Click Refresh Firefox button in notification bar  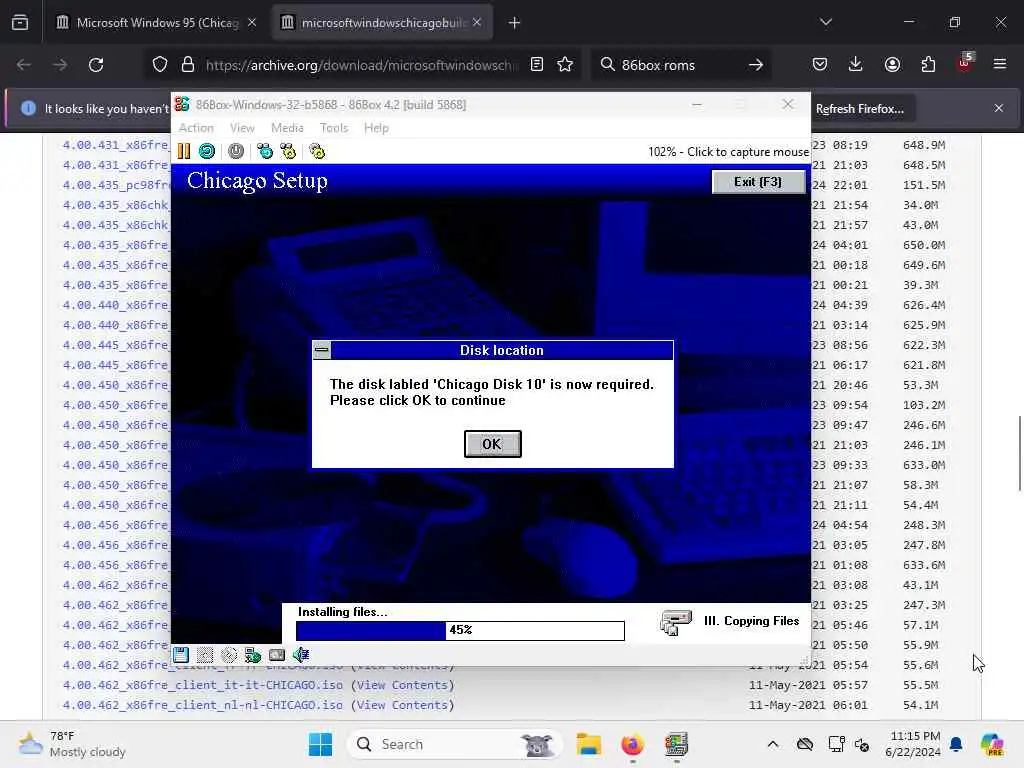(859, 109)
